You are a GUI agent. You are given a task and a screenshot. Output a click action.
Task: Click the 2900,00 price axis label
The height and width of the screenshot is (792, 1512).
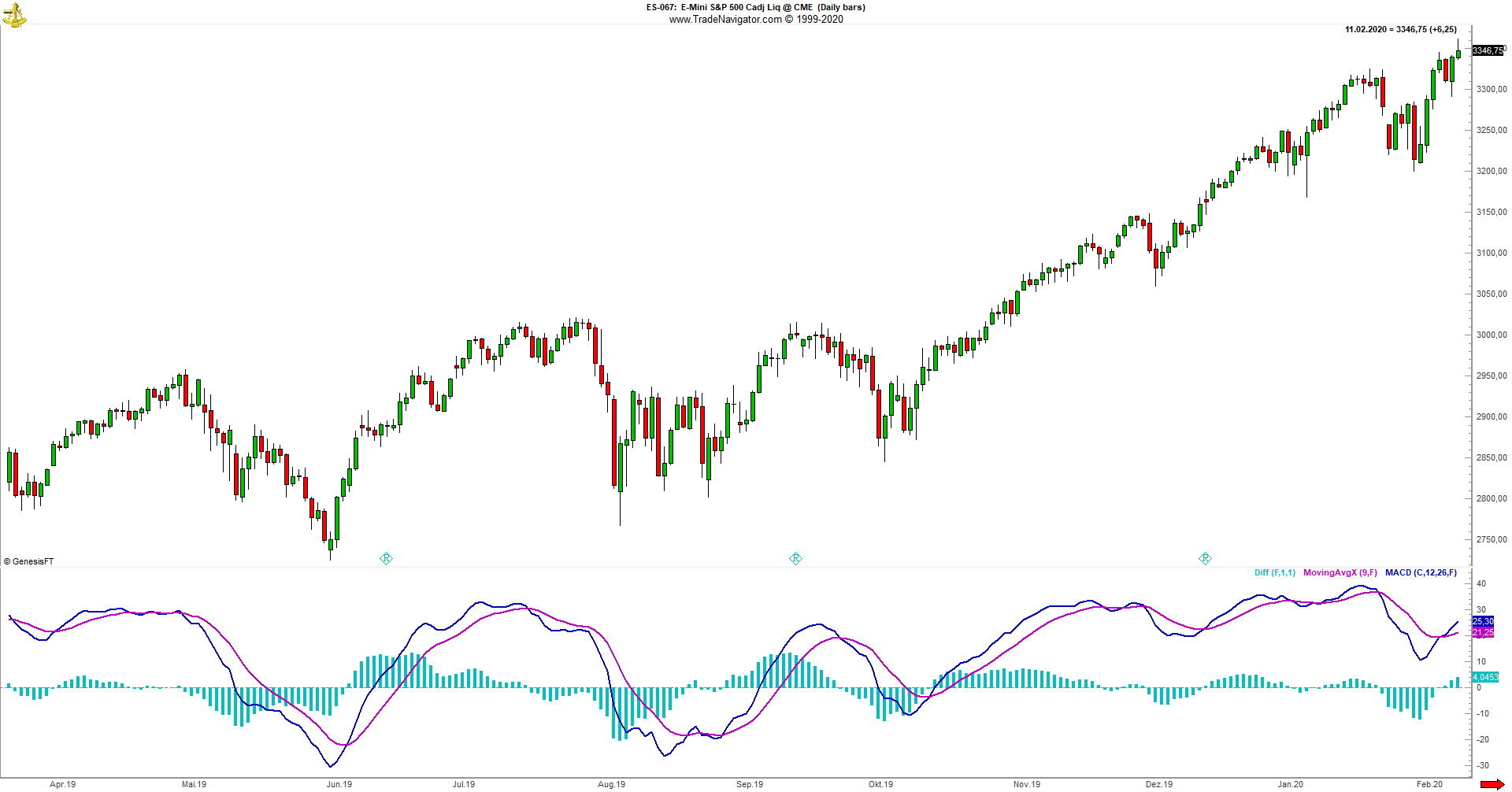pyautogui.click(x=1492, y=416)
